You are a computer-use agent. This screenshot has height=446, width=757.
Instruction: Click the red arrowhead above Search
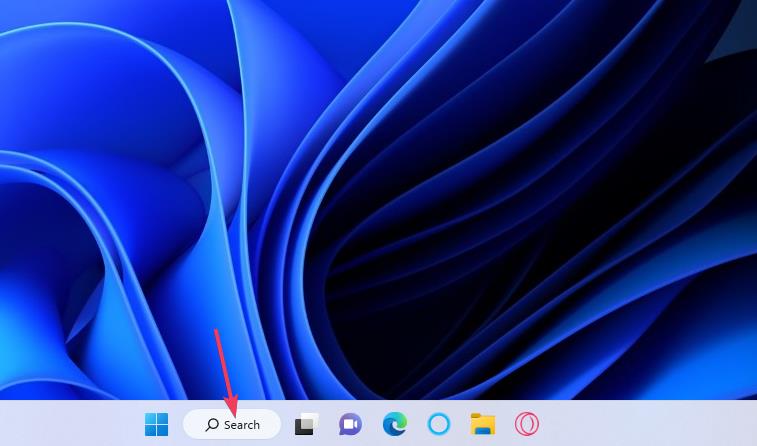tap(230, 405)
